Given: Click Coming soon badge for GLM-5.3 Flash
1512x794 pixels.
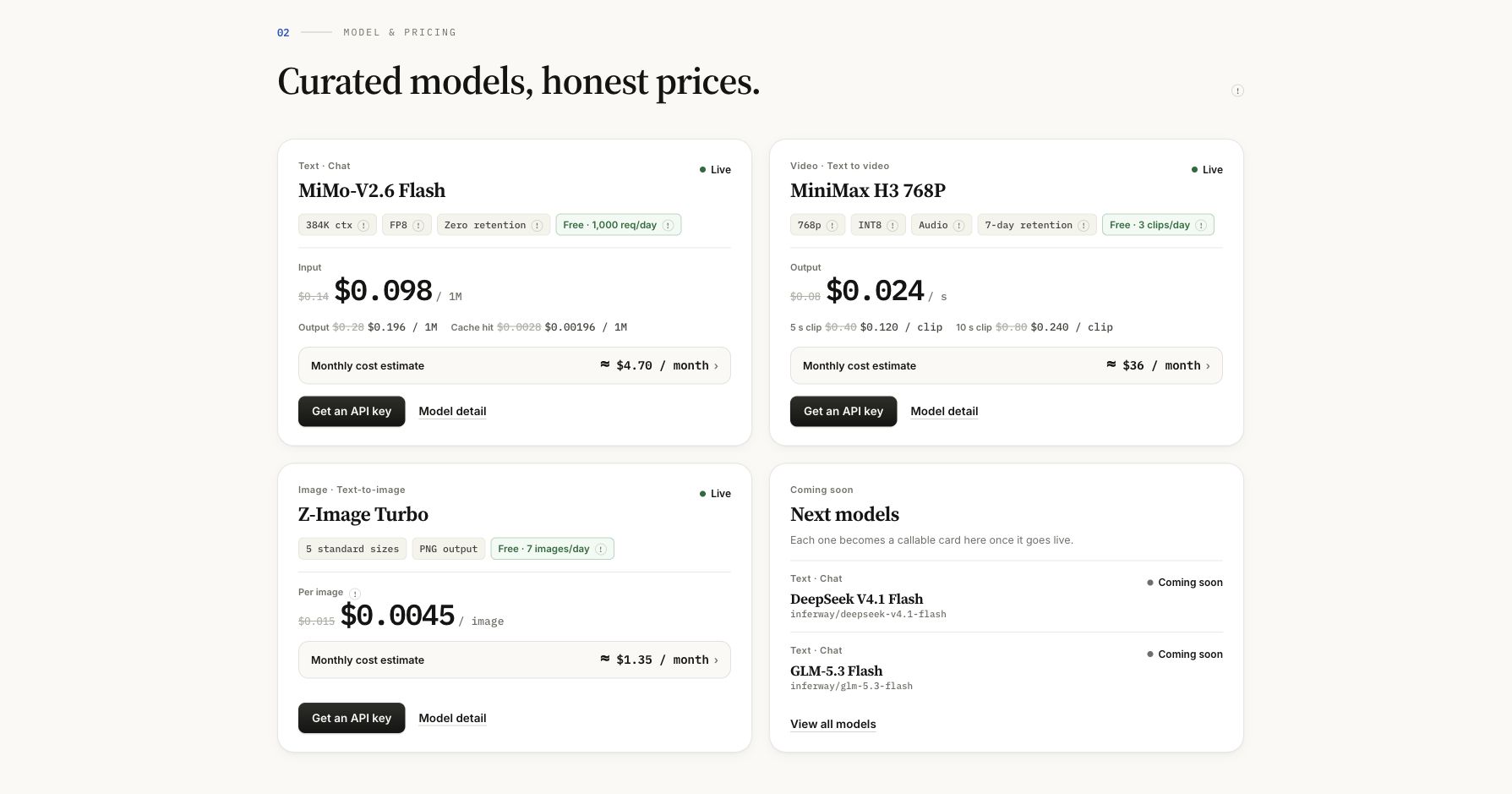Looking at the screenshot, I should pyautogui.click(x=1185, y=654).
